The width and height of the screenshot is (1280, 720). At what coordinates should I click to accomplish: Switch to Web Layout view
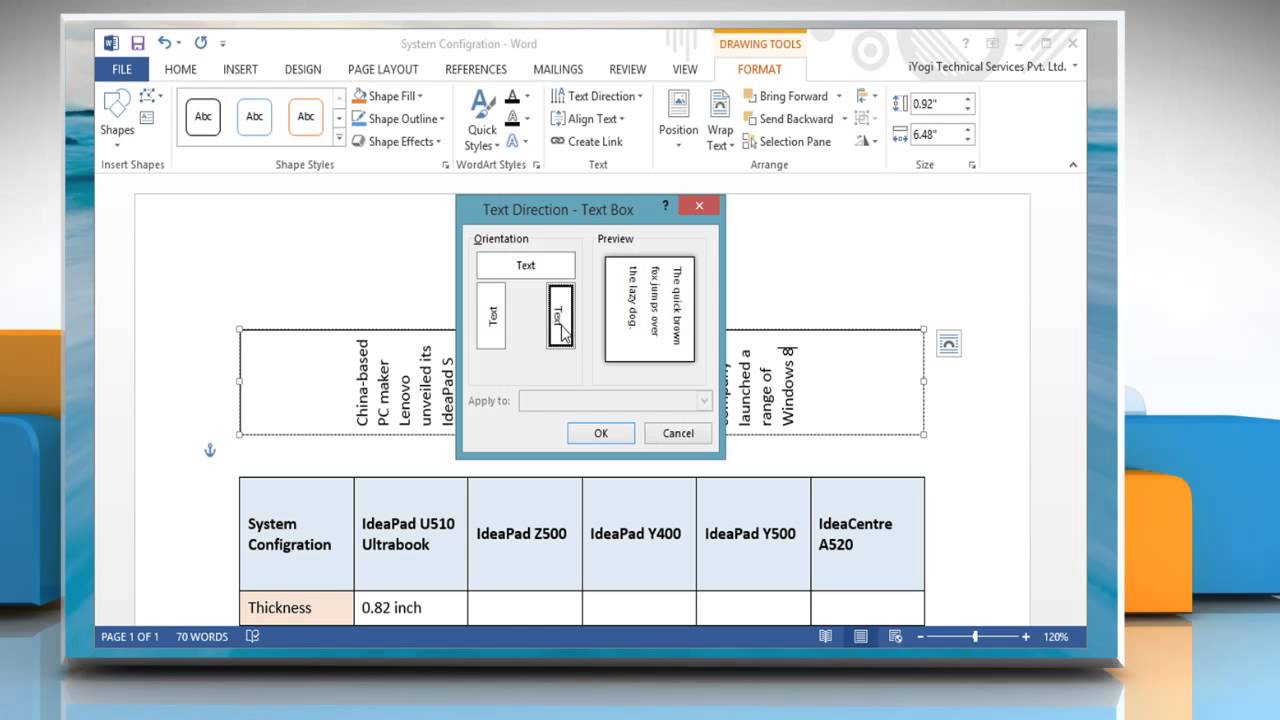pyautogui.click(x=895, y=636)
